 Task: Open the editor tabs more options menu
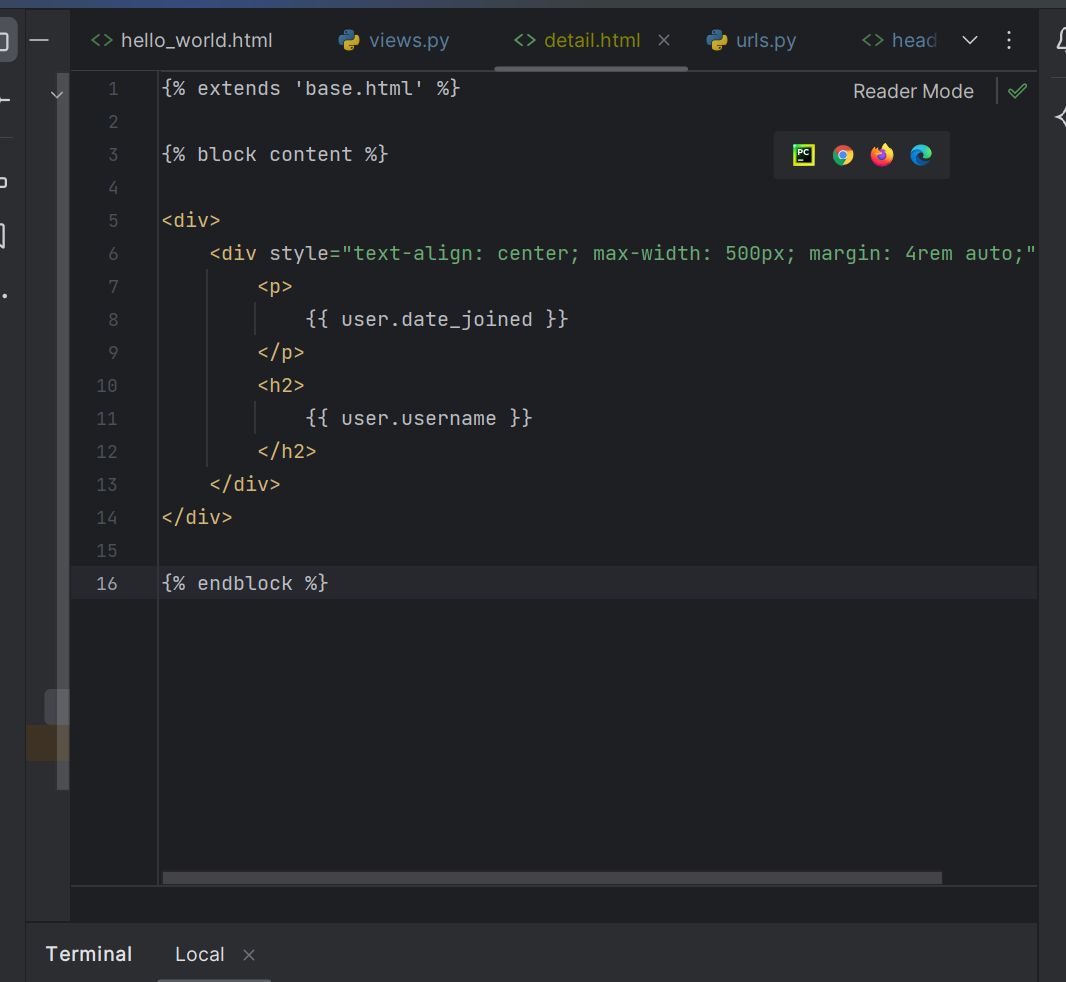pos(1009,41)
